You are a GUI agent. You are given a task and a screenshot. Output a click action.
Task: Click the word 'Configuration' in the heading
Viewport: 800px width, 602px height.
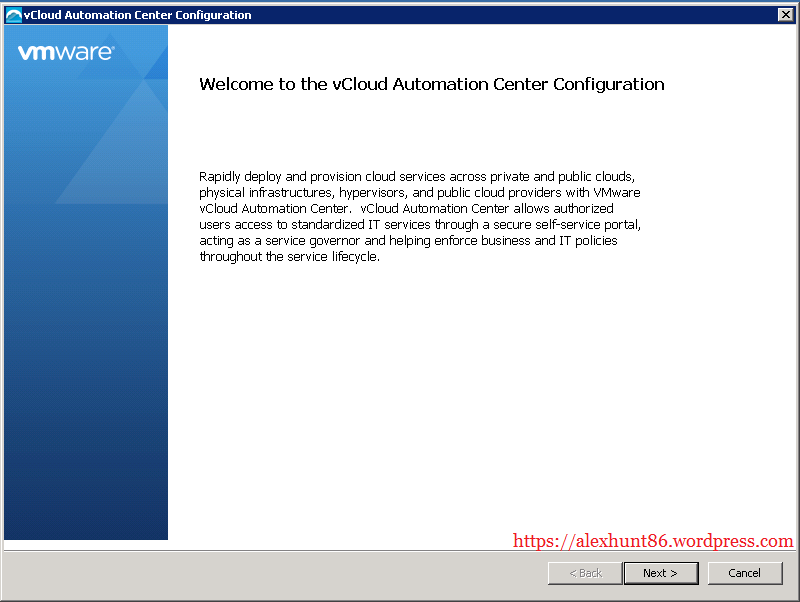pos(608,84)
